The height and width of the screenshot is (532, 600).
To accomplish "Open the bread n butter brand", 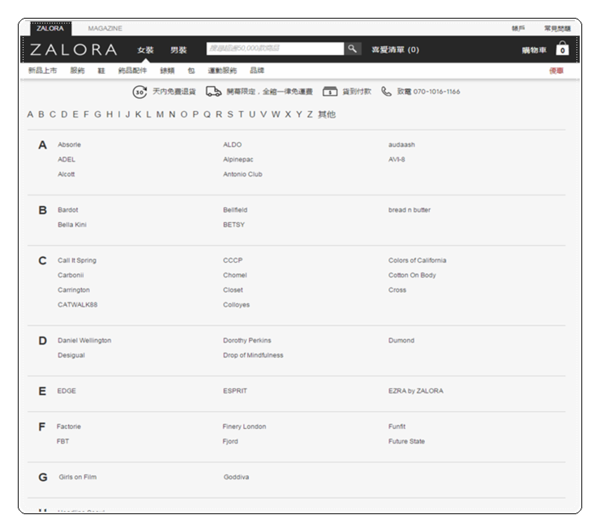I will [x=409, y=210].
